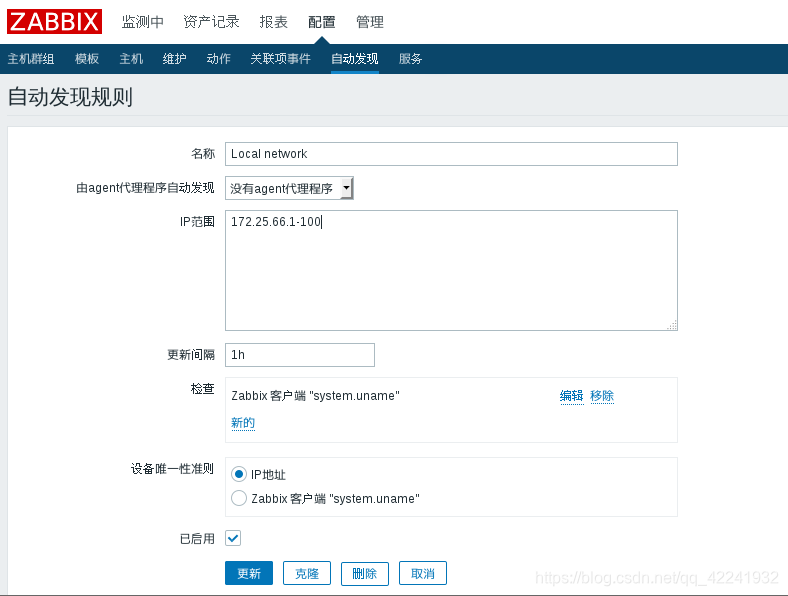Open the 报表 top menu

point(273,22)
